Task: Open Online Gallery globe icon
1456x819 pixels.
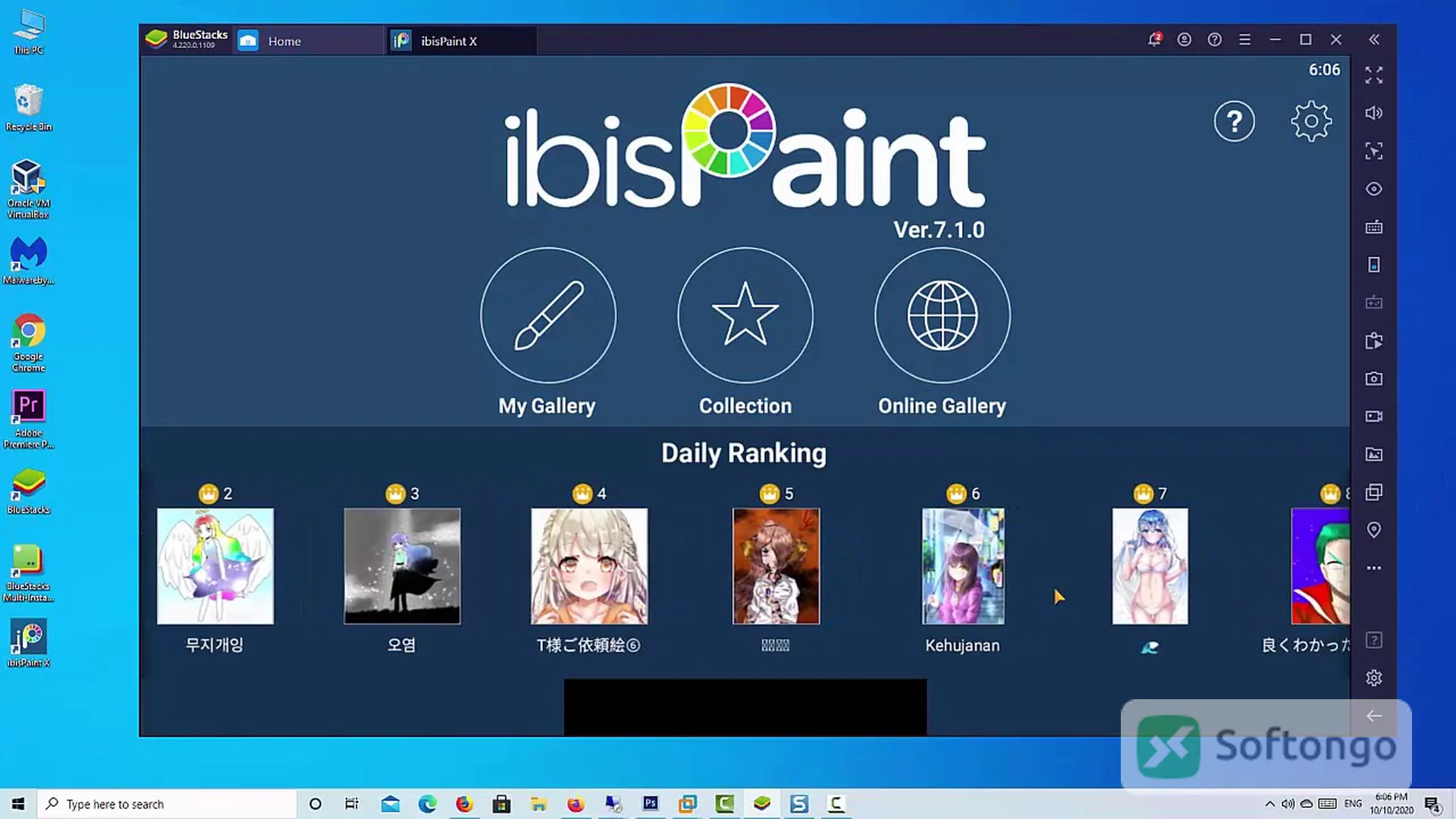Action: click(x=943, y=315)
